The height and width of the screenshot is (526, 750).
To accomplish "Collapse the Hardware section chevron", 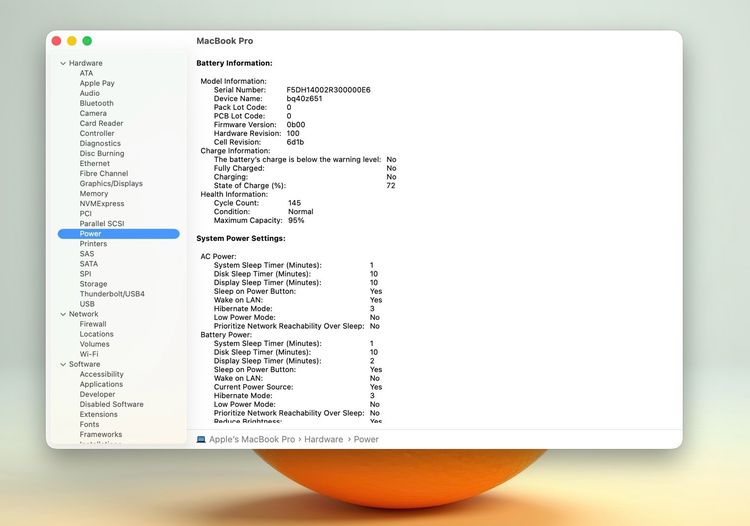I will 63,63.
